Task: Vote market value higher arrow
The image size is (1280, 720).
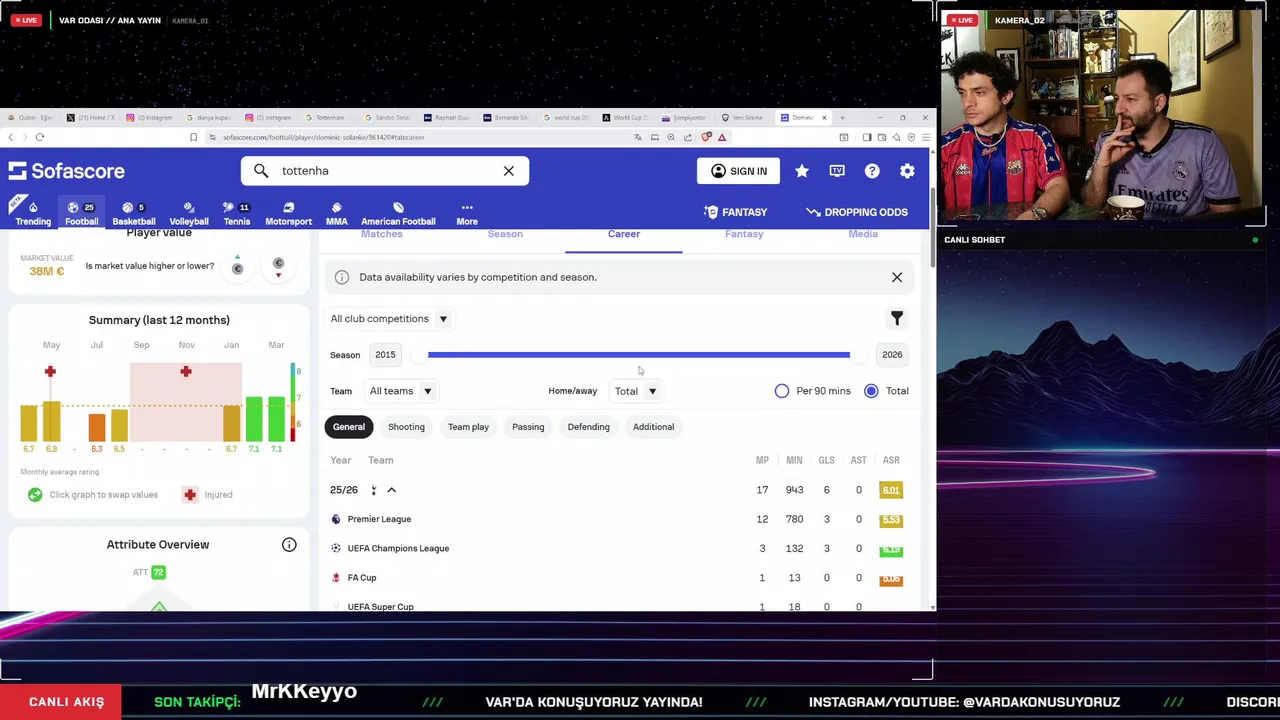Action: (237, 266)
